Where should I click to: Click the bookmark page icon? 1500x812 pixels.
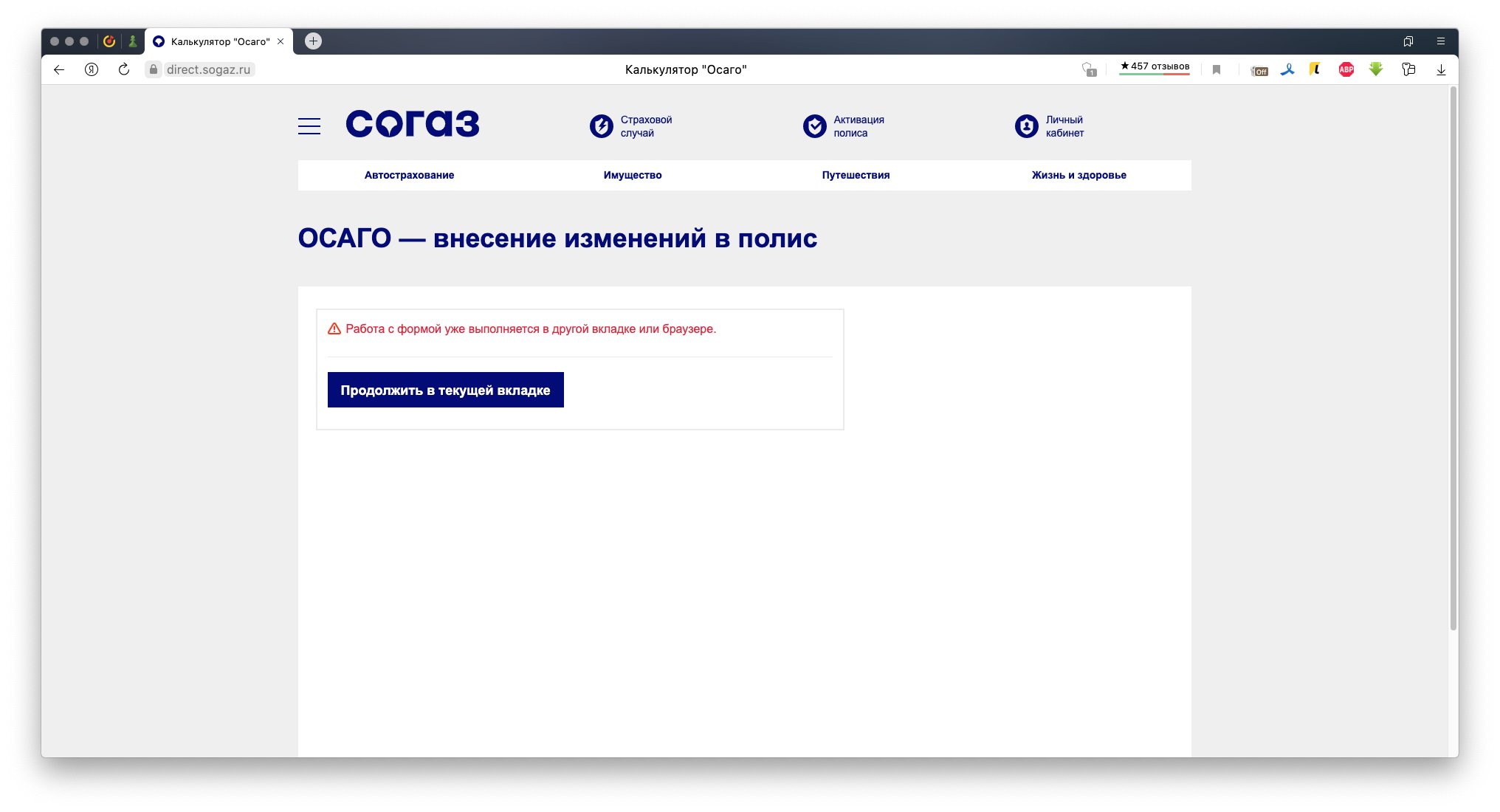tap(1217, 69)
